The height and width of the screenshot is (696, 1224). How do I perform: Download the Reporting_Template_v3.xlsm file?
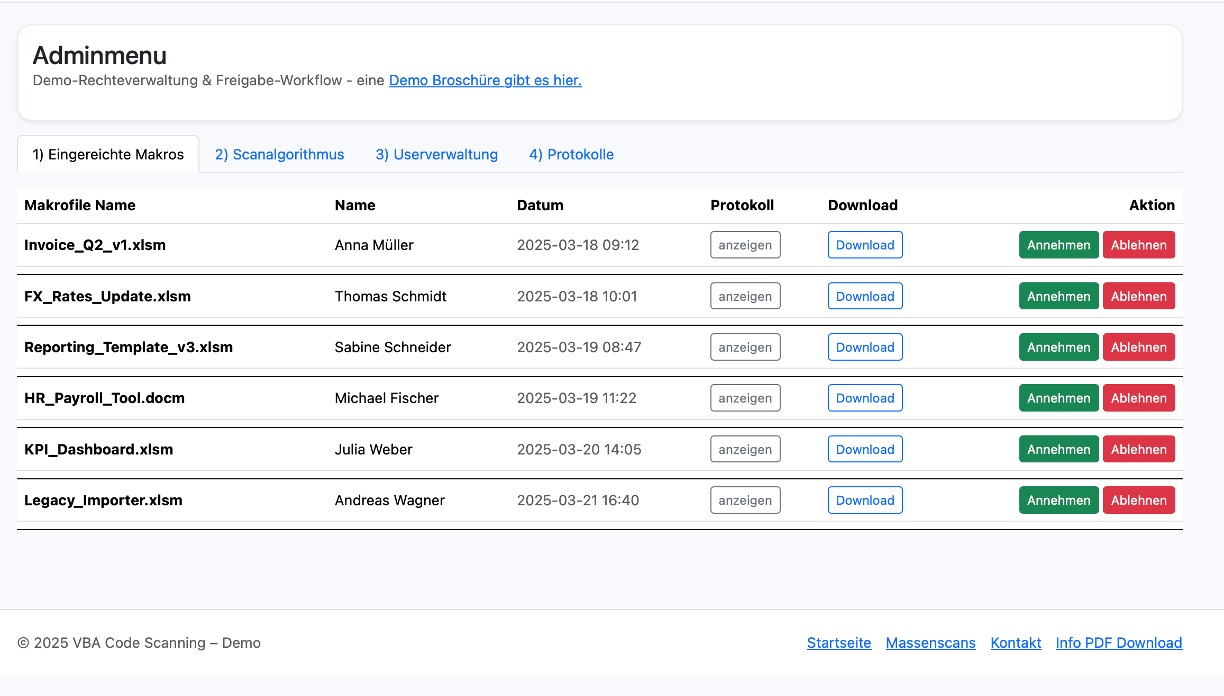[865, 347]
